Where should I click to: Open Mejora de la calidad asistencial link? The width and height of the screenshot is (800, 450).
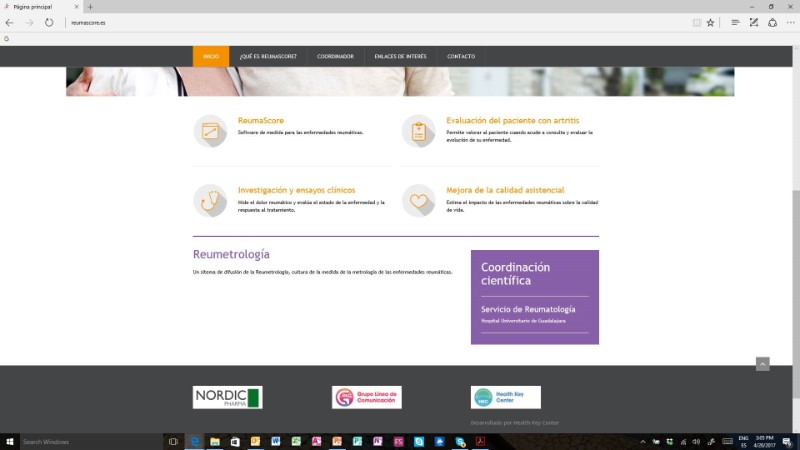coord(505,190)
